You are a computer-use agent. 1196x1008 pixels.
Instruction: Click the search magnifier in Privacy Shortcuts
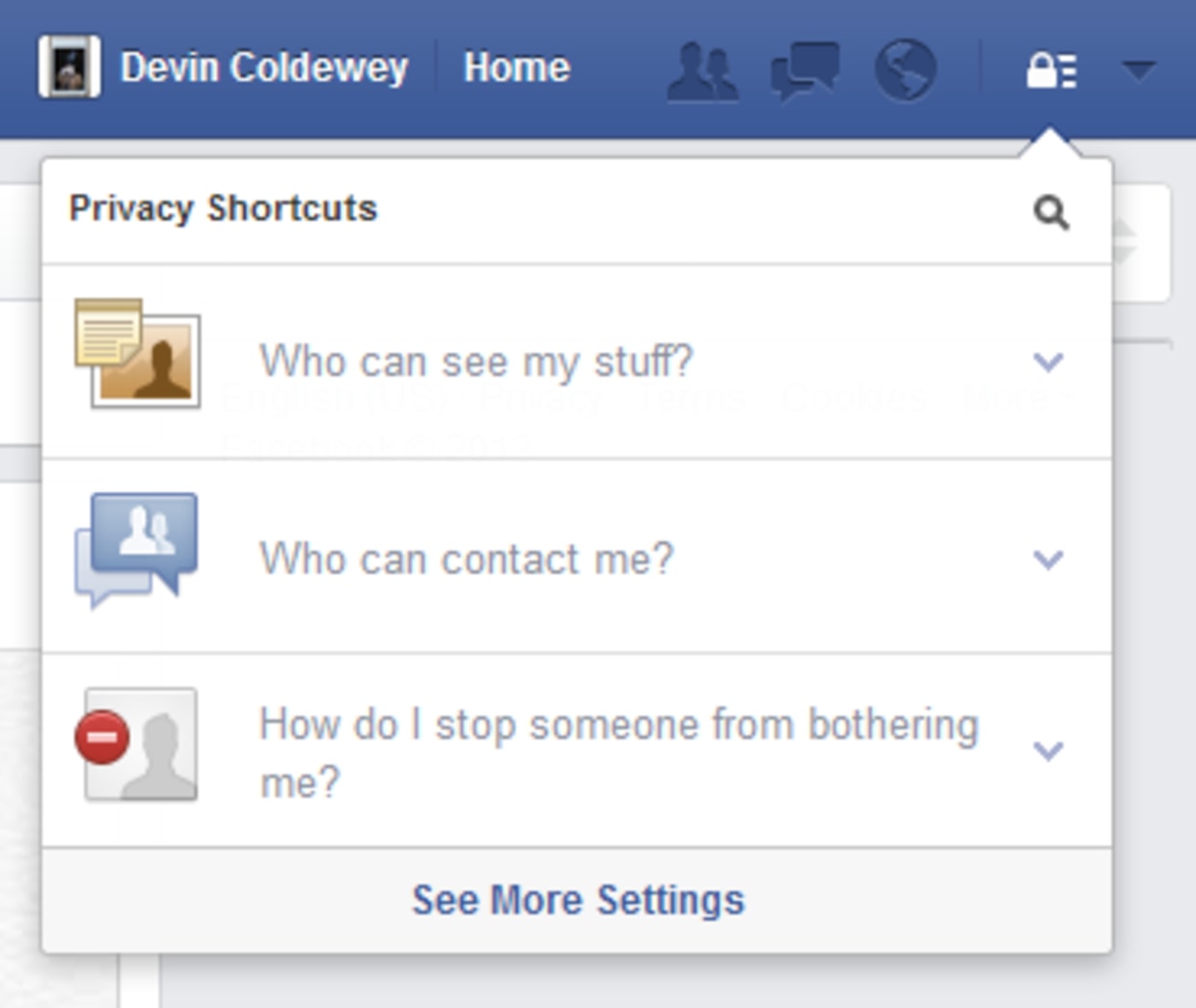[1051, 212]
